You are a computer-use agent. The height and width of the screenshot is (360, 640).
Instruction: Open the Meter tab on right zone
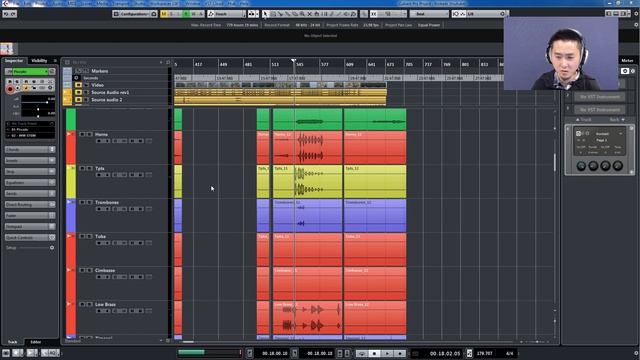pos(627,60)
